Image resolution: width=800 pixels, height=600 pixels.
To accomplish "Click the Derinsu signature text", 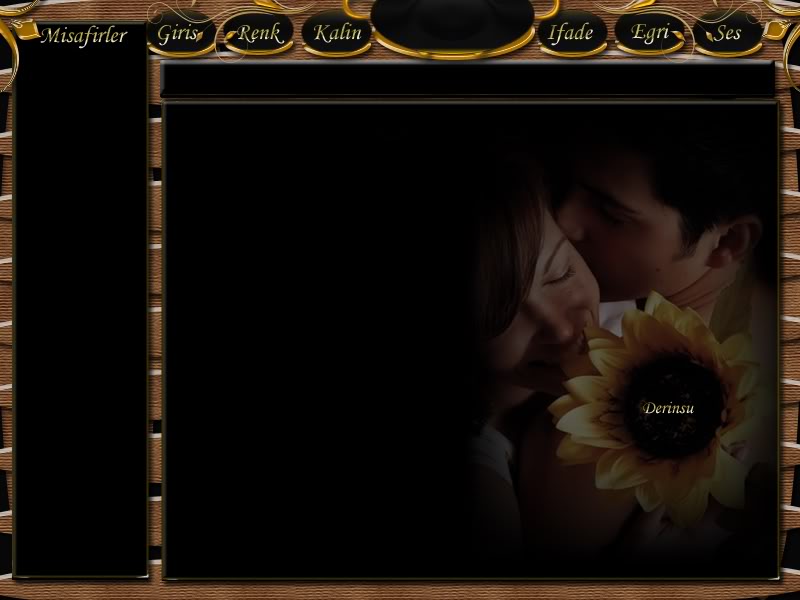I will 668,408.
